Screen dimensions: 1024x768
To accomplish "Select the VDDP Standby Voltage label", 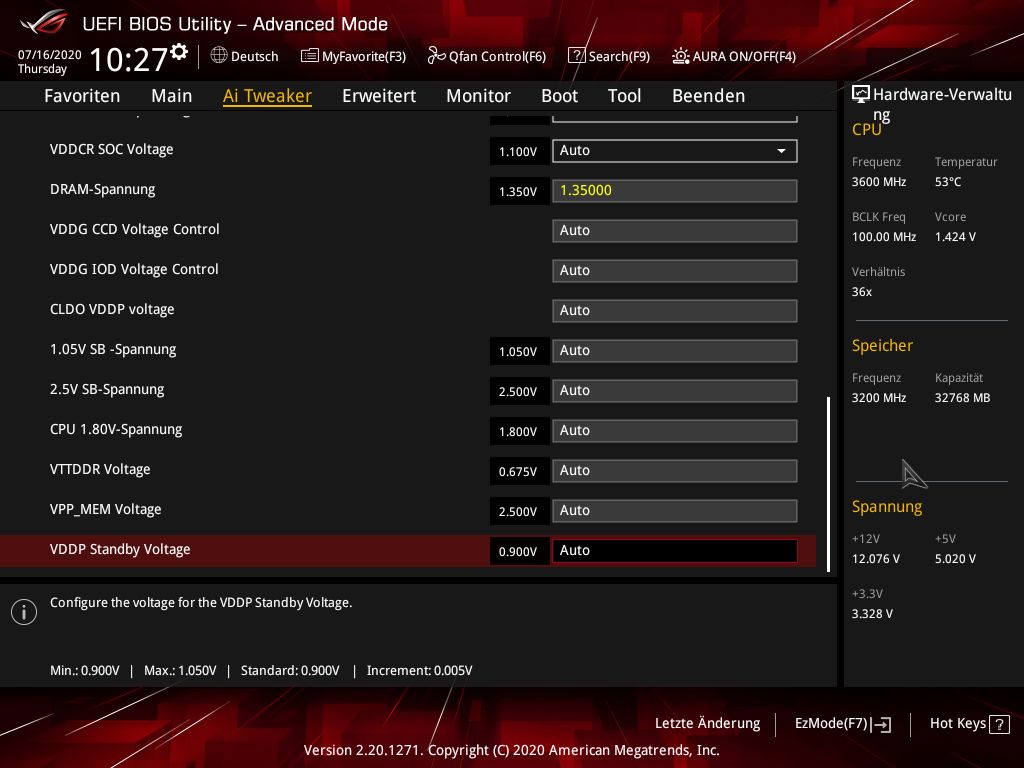I will [120, 549].
